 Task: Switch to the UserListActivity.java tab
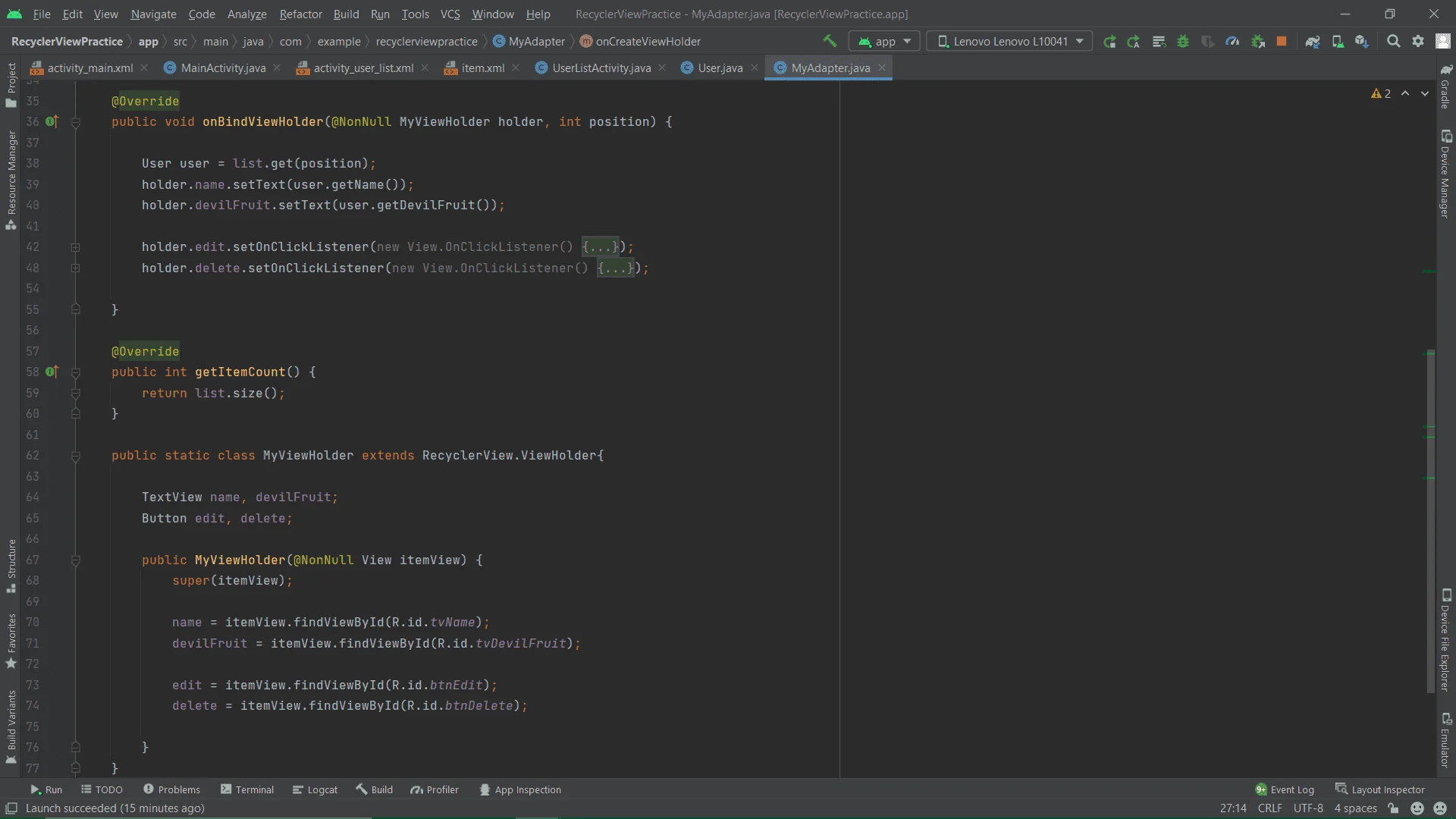(x=601, y=67)
